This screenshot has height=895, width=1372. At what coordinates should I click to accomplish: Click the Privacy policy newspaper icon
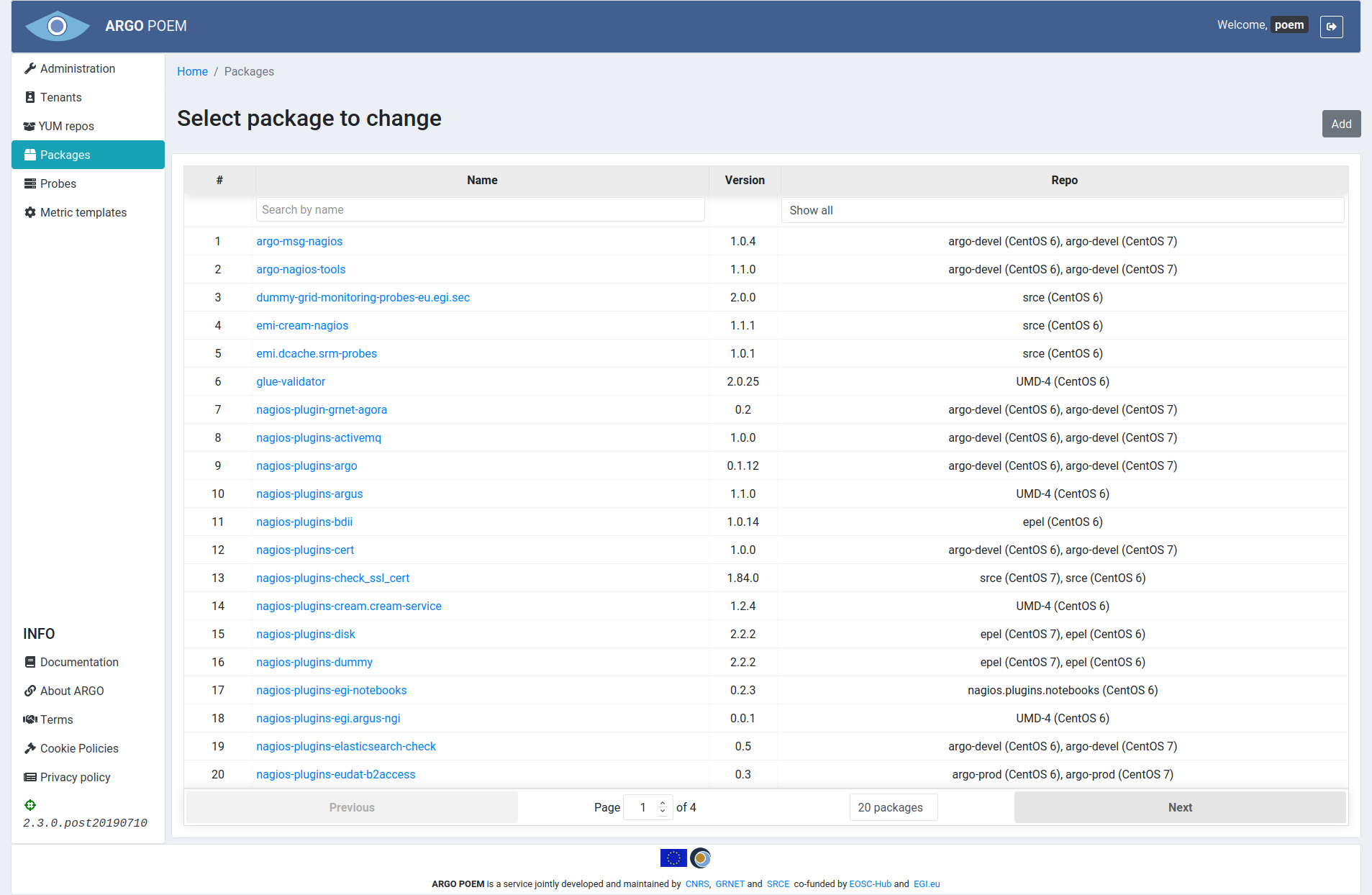[30, 777]
